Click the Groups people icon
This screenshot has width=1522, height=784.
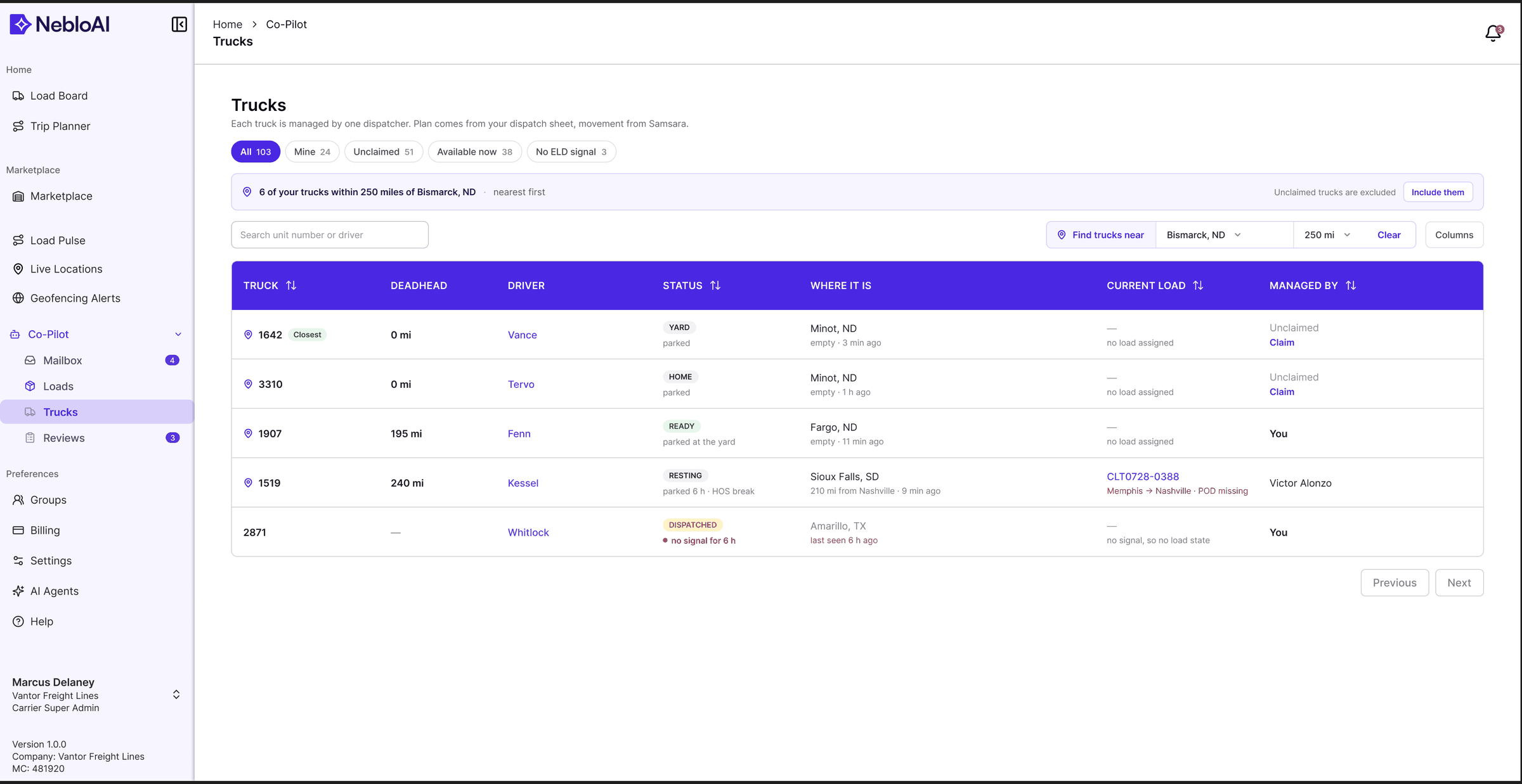tap(18, 500)
